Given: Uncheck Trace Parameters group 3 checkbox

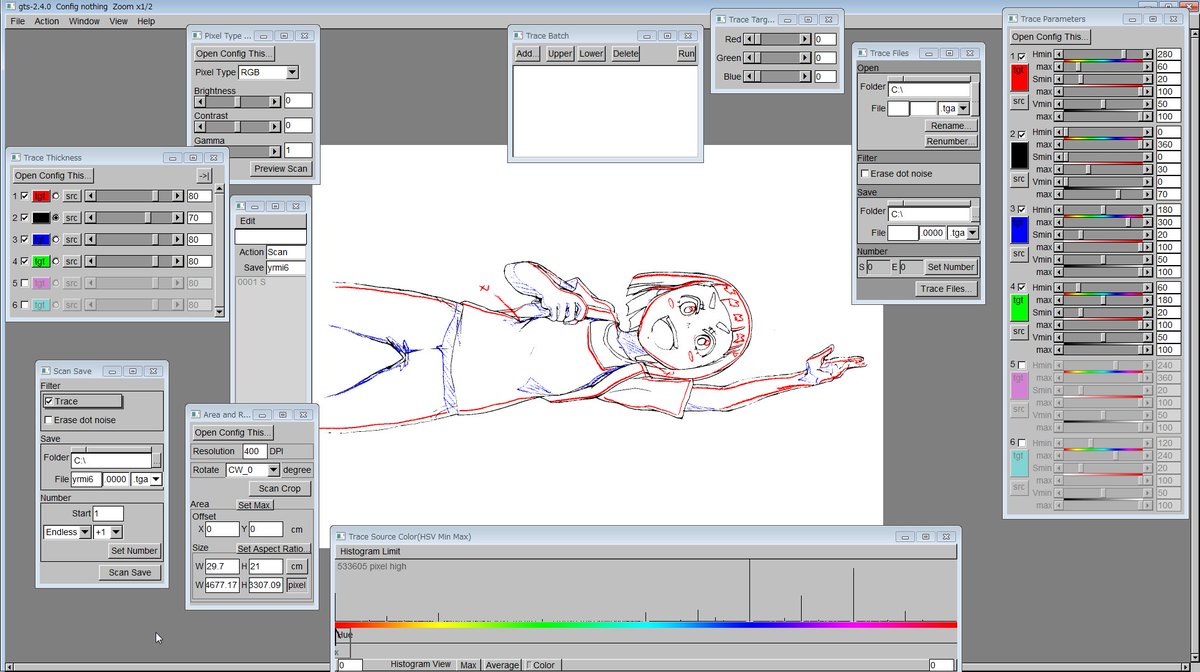Looking at the screenshot, I should (1021, 209).
